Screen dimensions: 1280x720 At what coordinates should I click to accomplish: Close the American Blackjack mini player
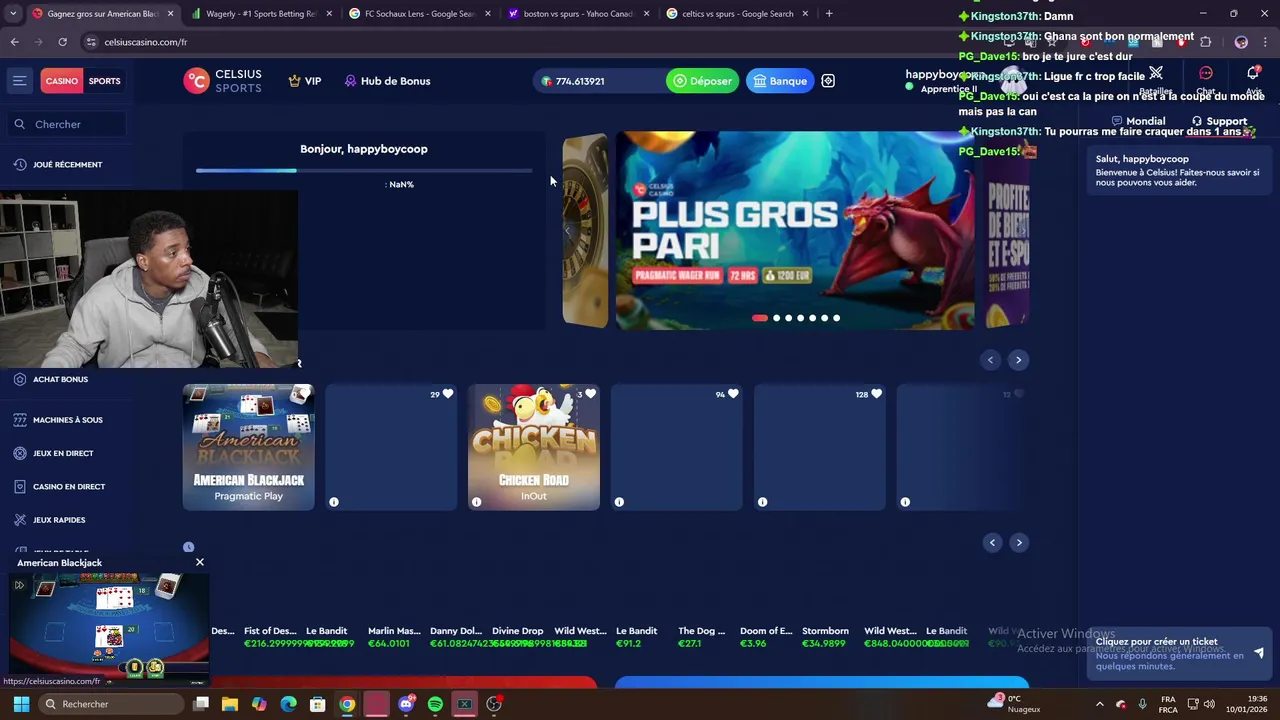(200, 562)
